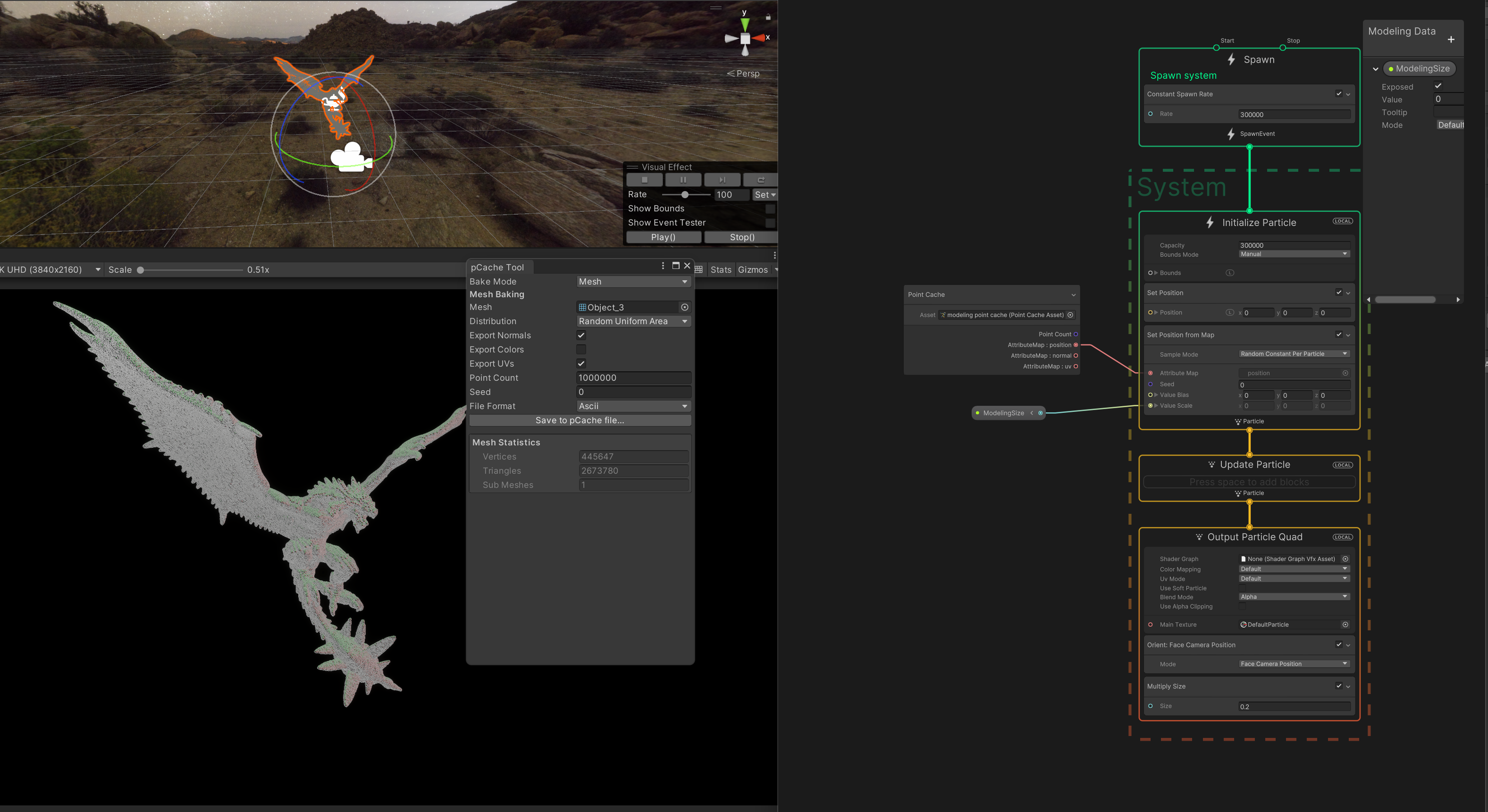Toggle the Show Bounds checkbox
This screenshot has width=1488, height=812.
pos(770,209)
